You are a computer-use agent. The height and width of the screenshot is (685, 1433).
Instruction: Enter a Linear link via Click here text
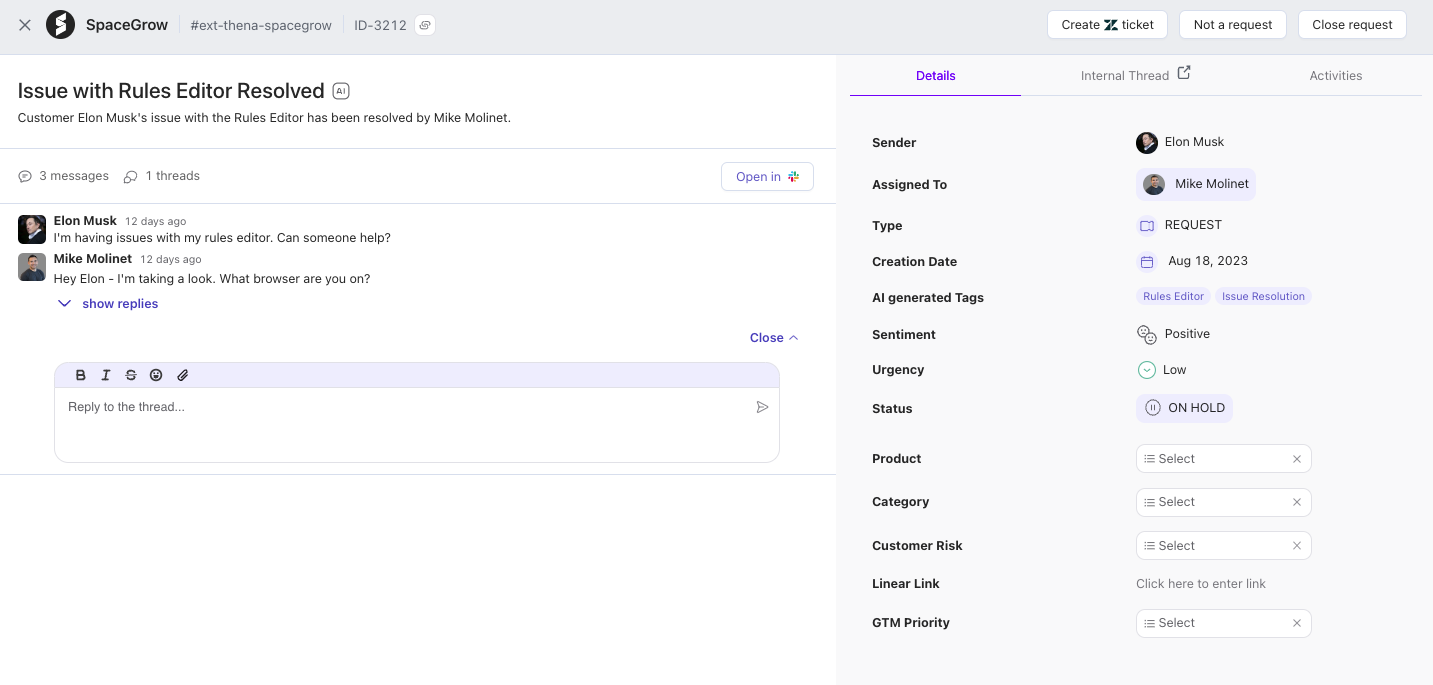[1201, 584]
